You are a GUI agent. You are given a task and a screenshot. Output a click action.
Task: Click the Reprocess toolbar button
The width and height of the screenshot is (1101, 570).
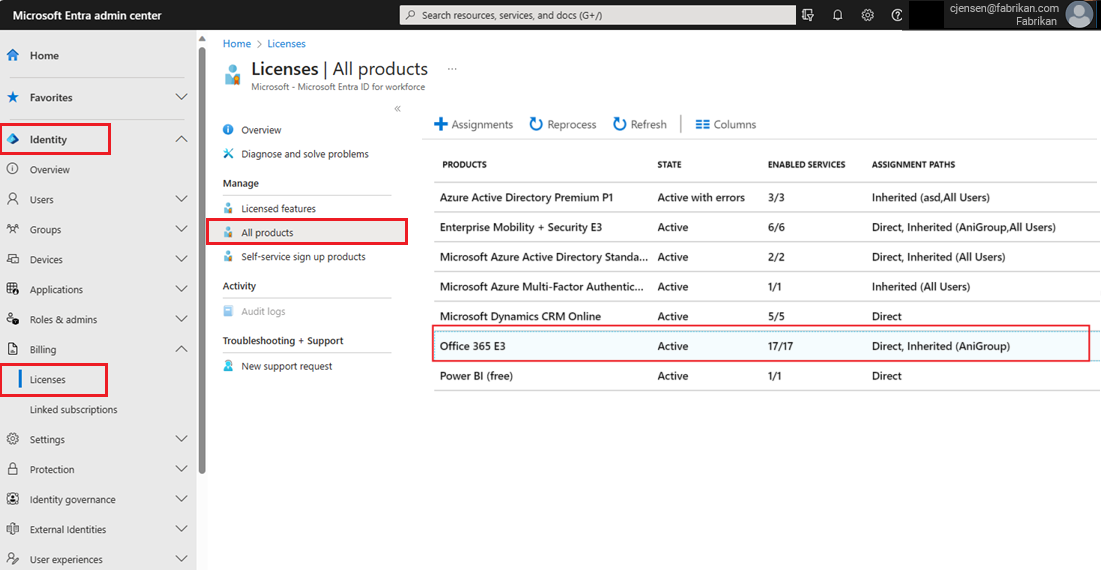tap(563, 125)
